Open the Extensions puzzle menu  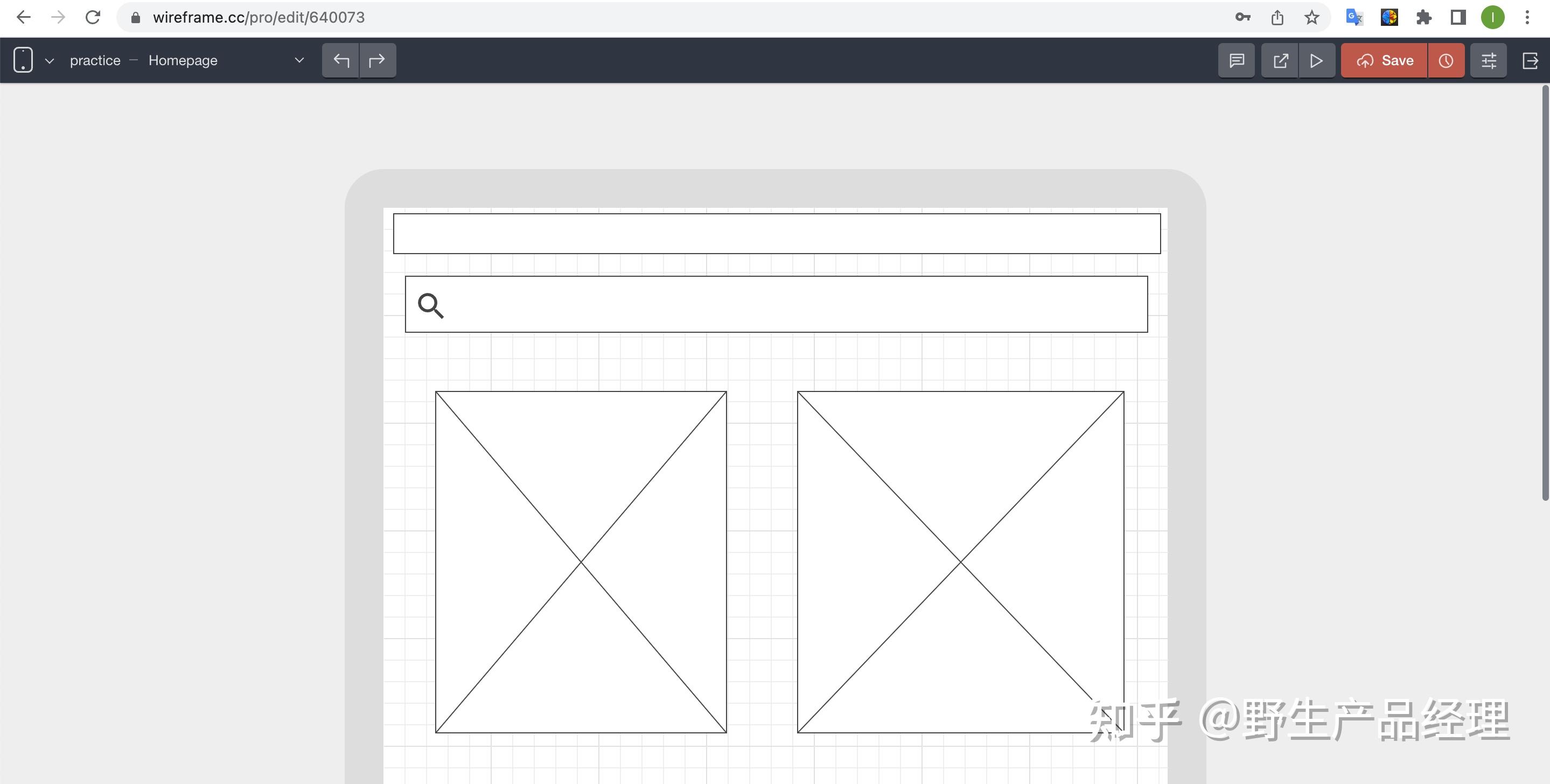point(1423,17)
